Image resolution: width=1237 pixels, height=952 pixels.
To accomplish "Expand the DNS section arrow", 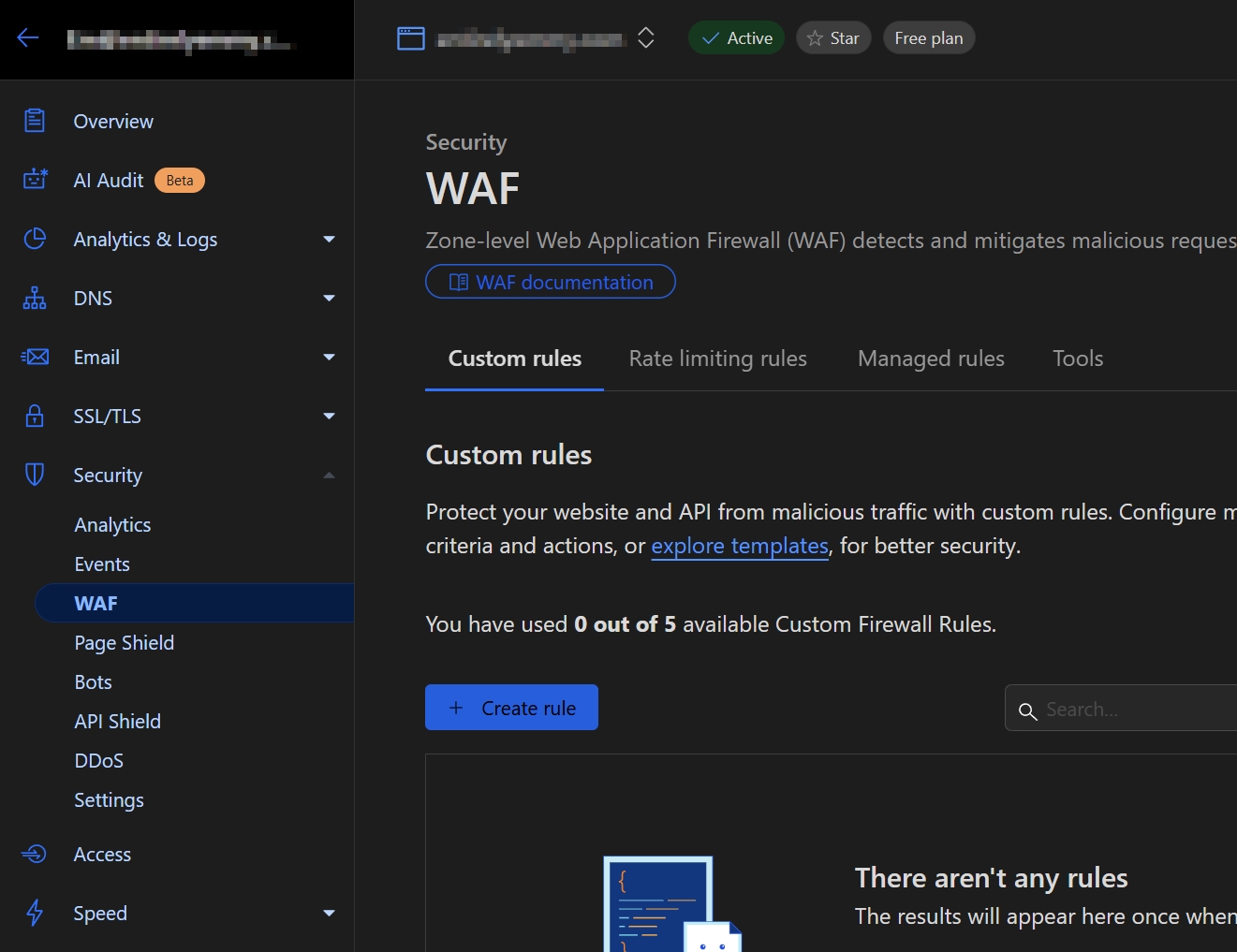I will click(329, 299).
